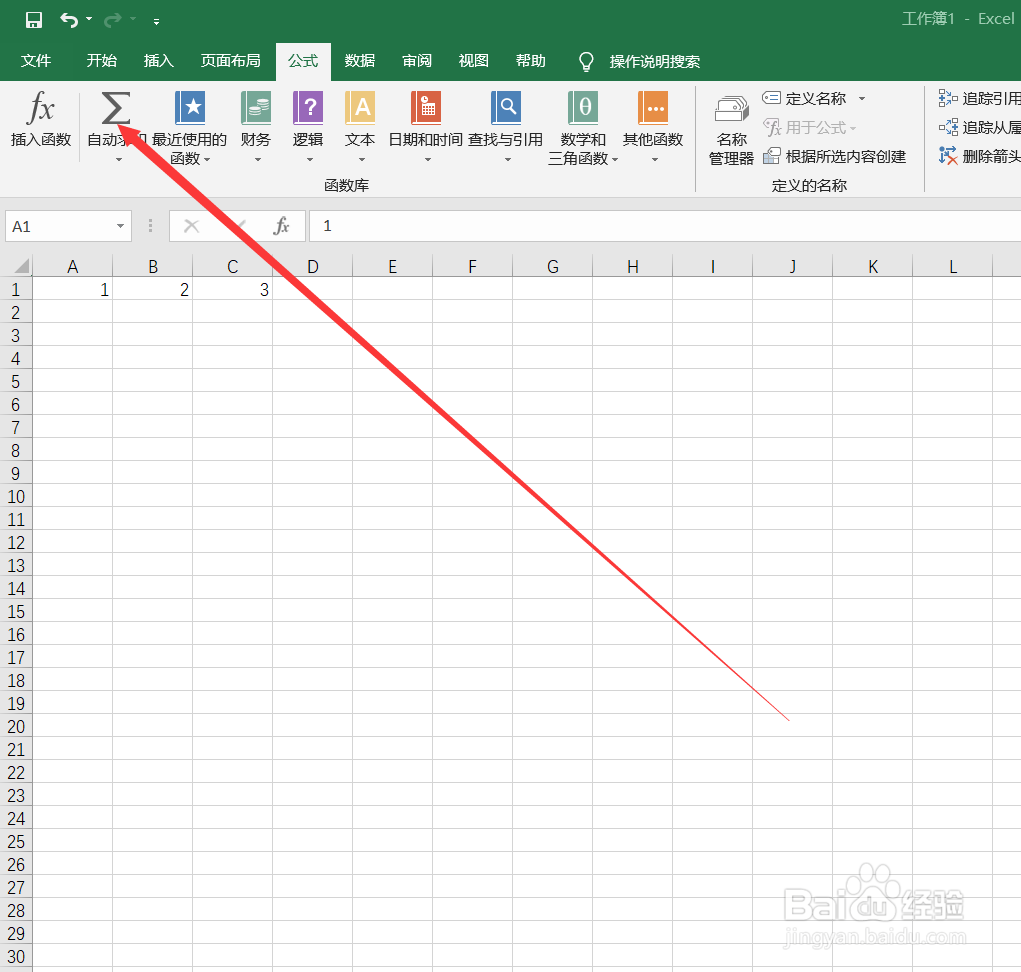1021x972 pixels.
Task: Open the 逻辑 functions icon
Action: click(x=309, y=107)
